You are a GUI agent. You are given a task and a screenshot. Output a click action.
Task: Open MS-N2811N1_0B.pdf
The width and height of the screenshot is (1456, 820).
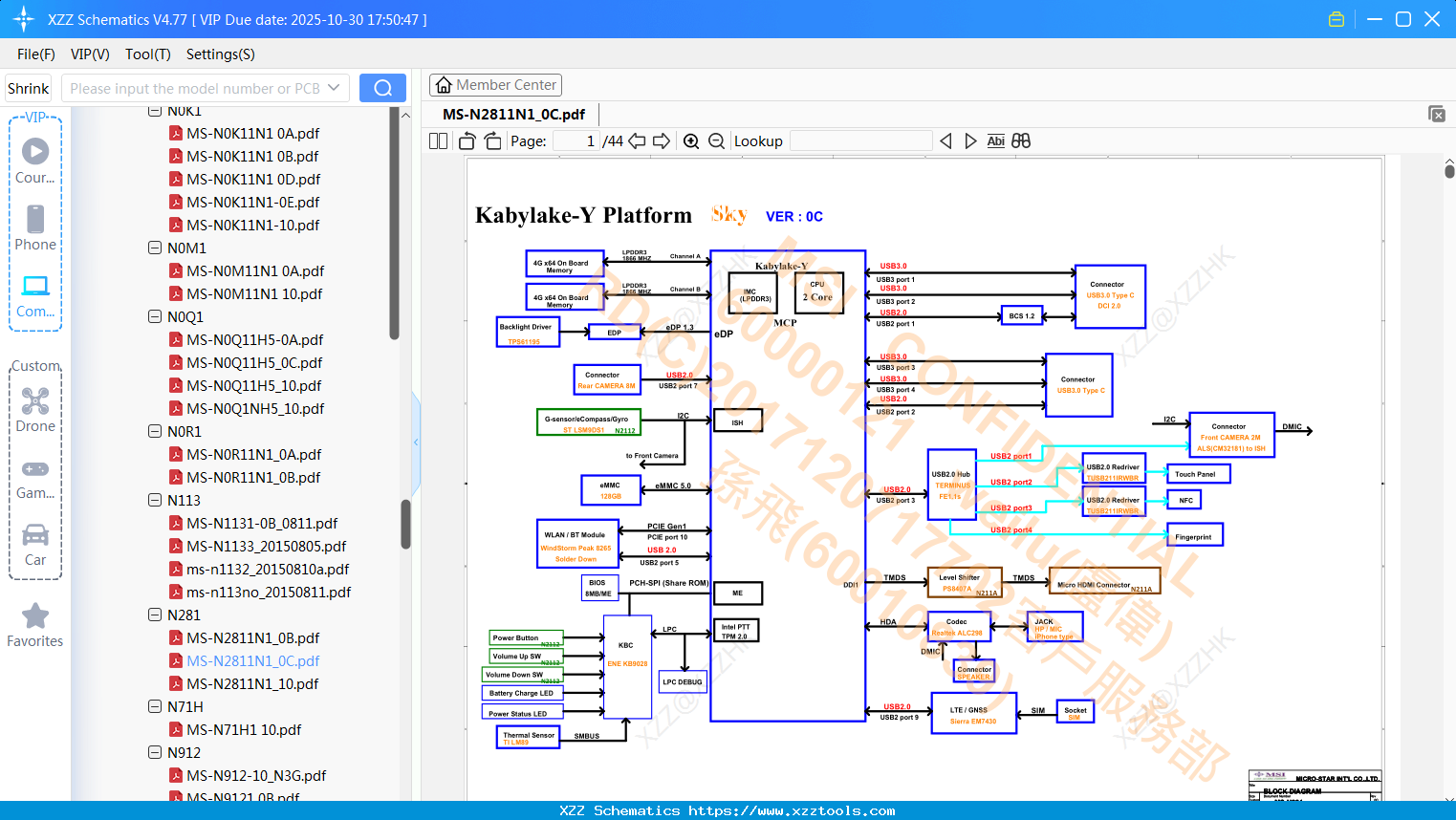coord(253,637)
